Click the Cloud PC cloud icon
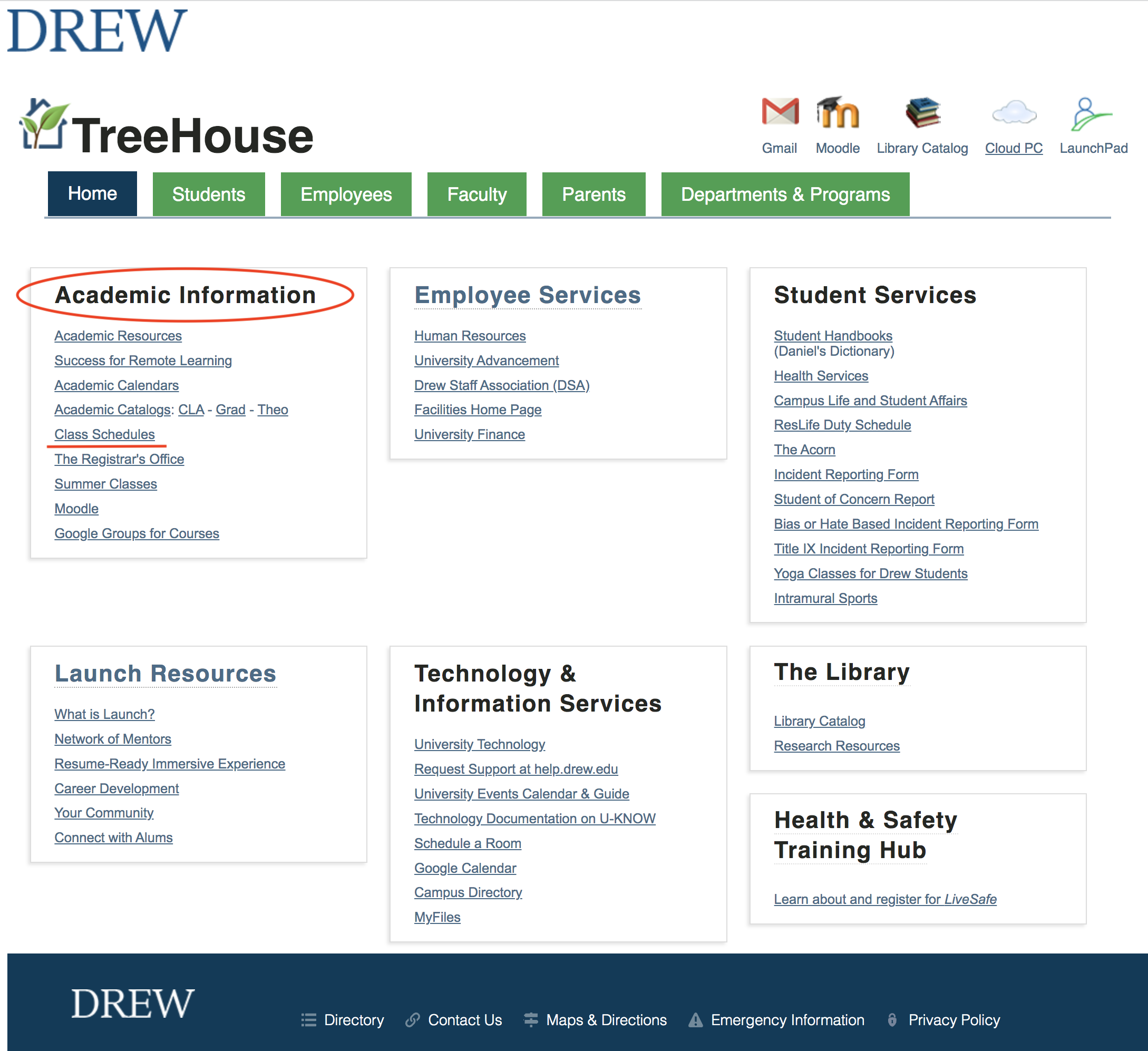This screenshot has height=1051, width=1148. (x=1014, y=112)
